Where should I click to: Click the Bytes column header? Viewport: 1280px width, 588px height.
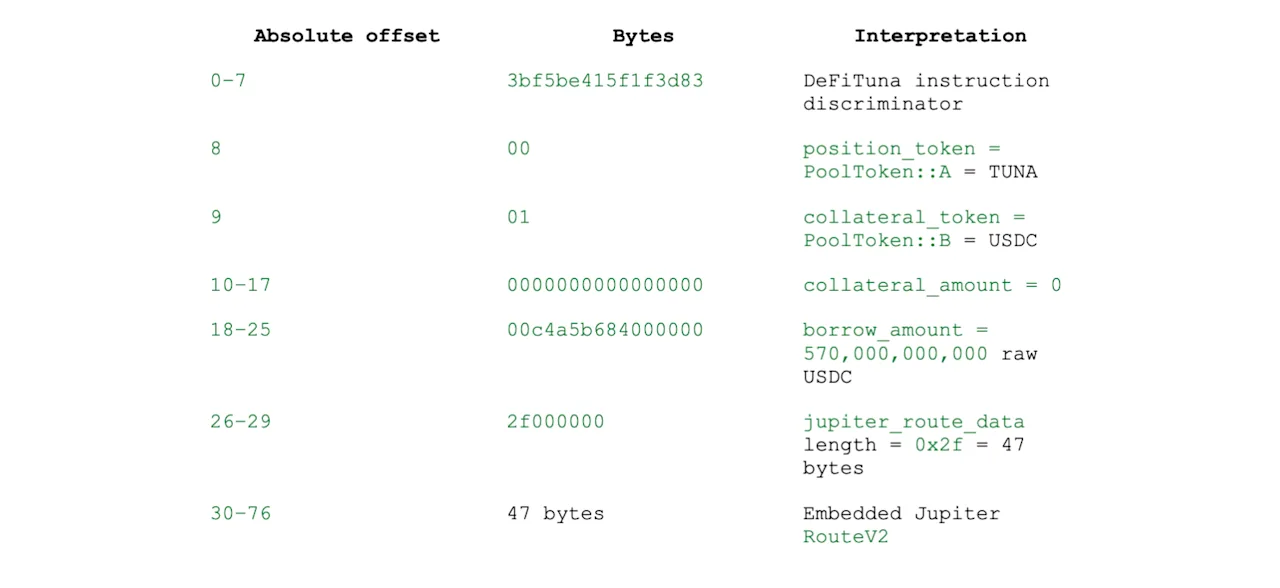(643, 36)
